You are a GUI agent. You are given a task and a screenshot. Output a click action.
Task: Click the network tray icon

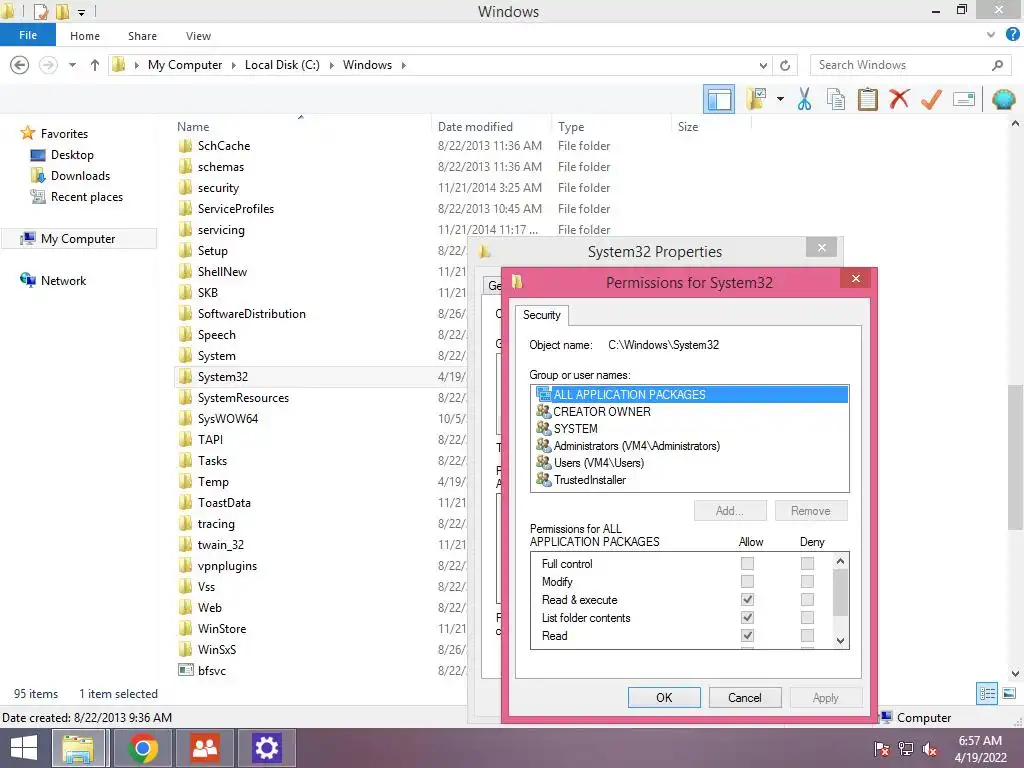click(906, 749)
